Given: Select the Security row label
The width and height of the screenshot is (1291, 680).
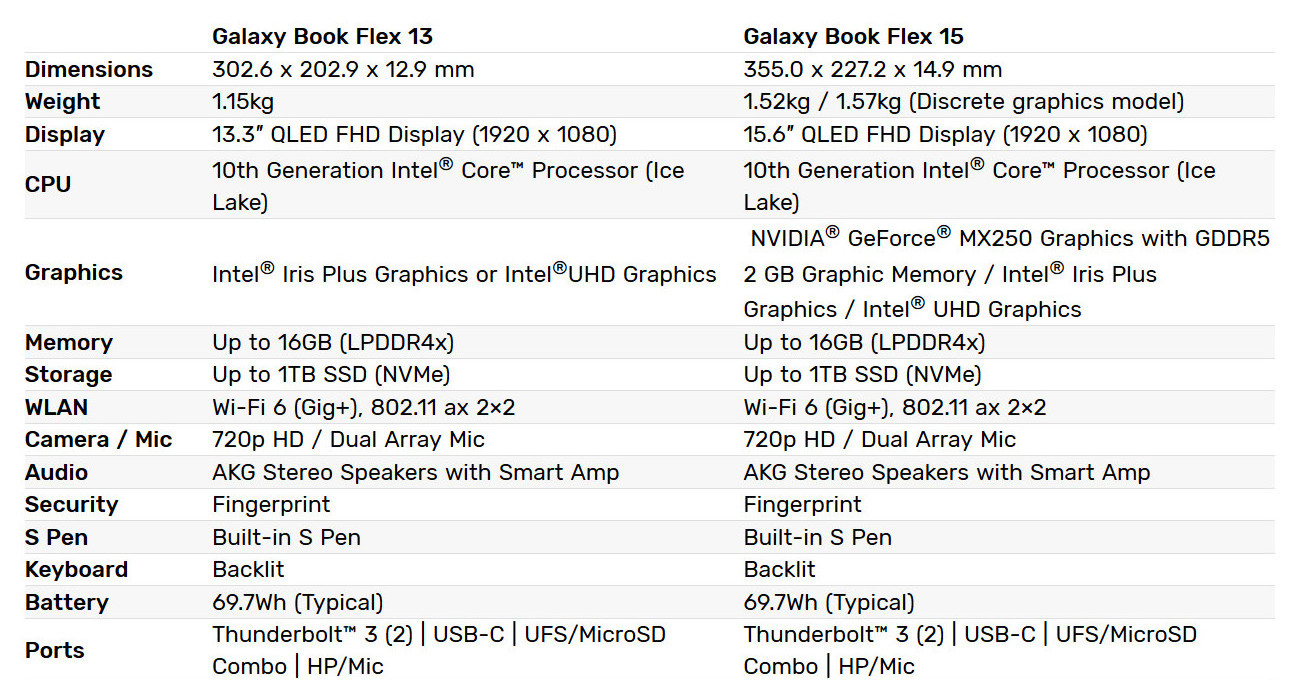Looking at the screenshot, I should tap(71, 505).
